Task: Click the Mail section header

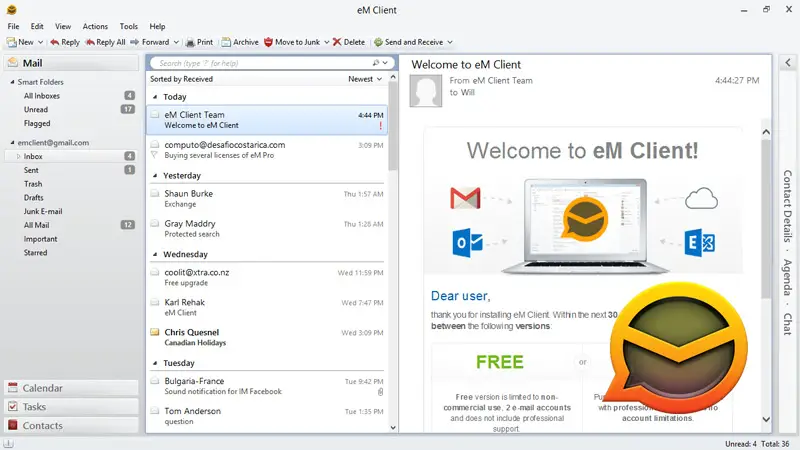Action: pyautogui.click(x=71, y=63)
